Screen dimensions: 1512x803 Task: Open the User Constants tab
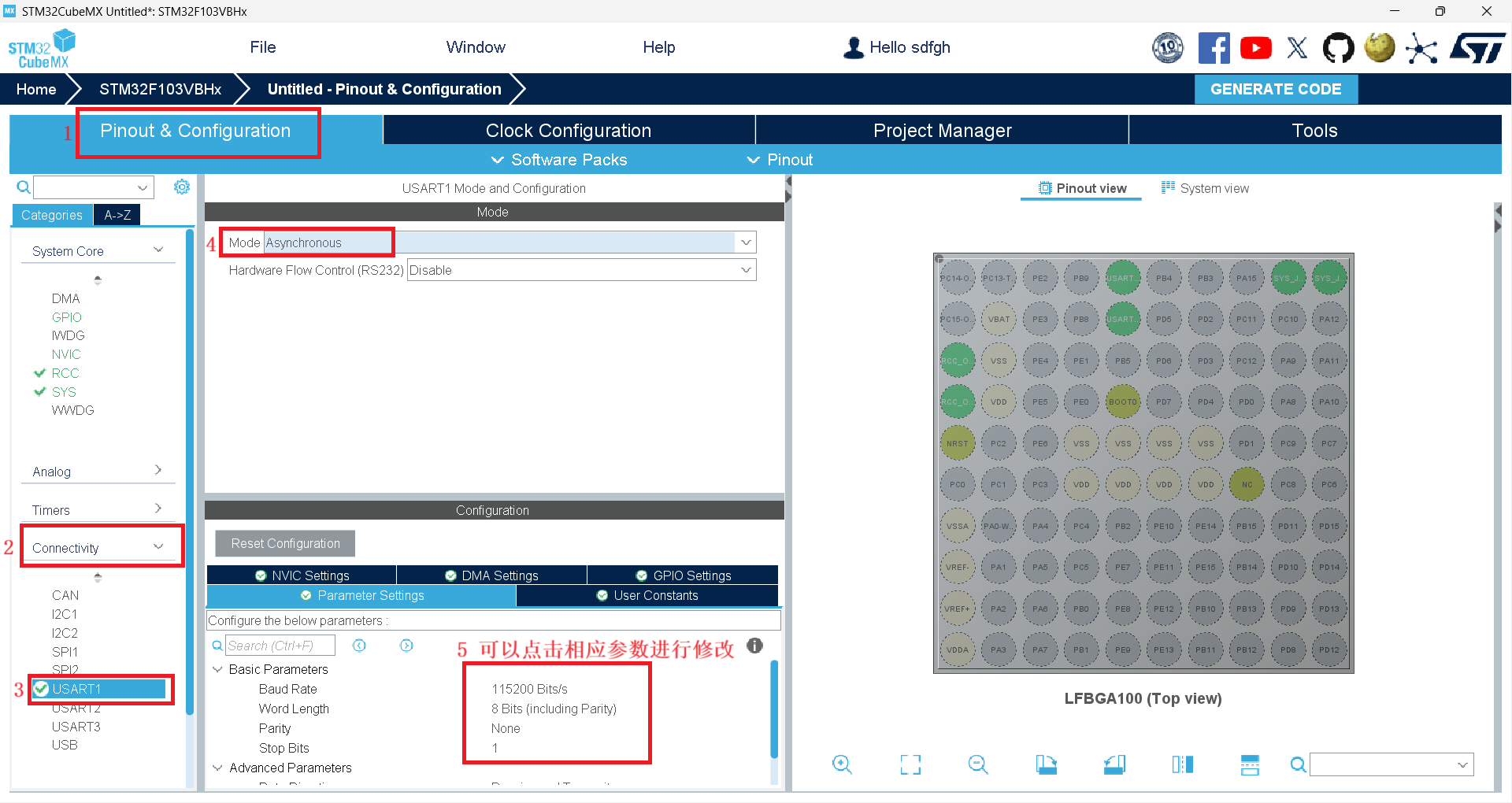[x=647, y=595]
